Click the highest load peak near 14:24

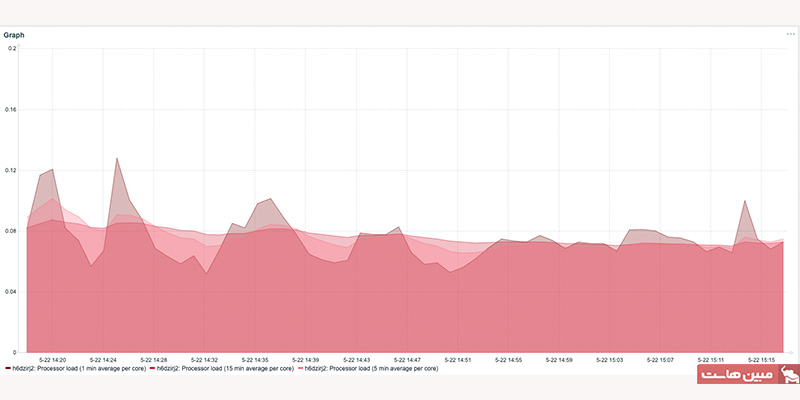pyautogui.click(x=117, y=159)
